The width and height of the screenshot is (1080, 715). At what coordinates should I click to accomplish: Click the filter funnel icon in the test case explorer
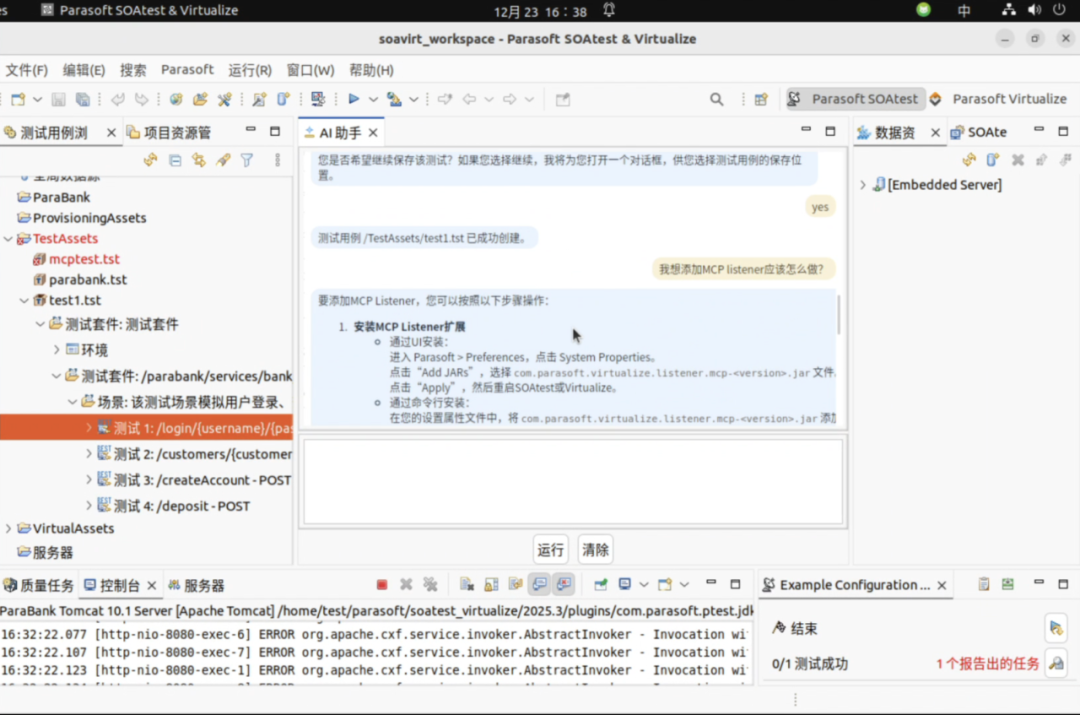[247, 160]
